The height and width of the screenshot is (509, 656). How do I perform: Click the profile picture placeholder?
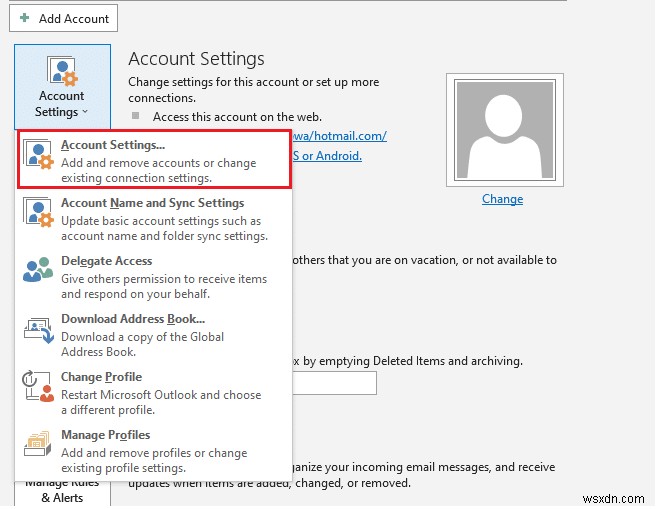coord(505,130)
